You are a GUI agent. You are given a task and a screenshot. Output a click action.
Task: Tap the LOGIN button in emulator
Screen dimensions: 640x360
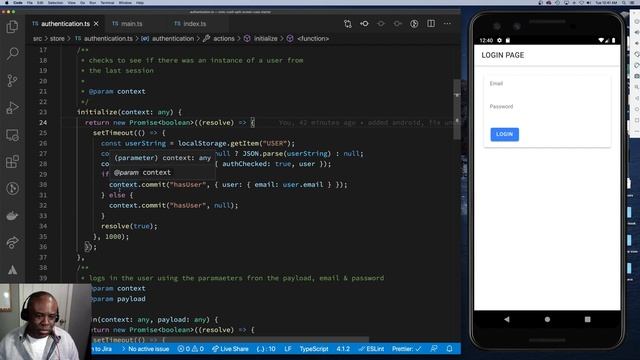click(504, 134)
